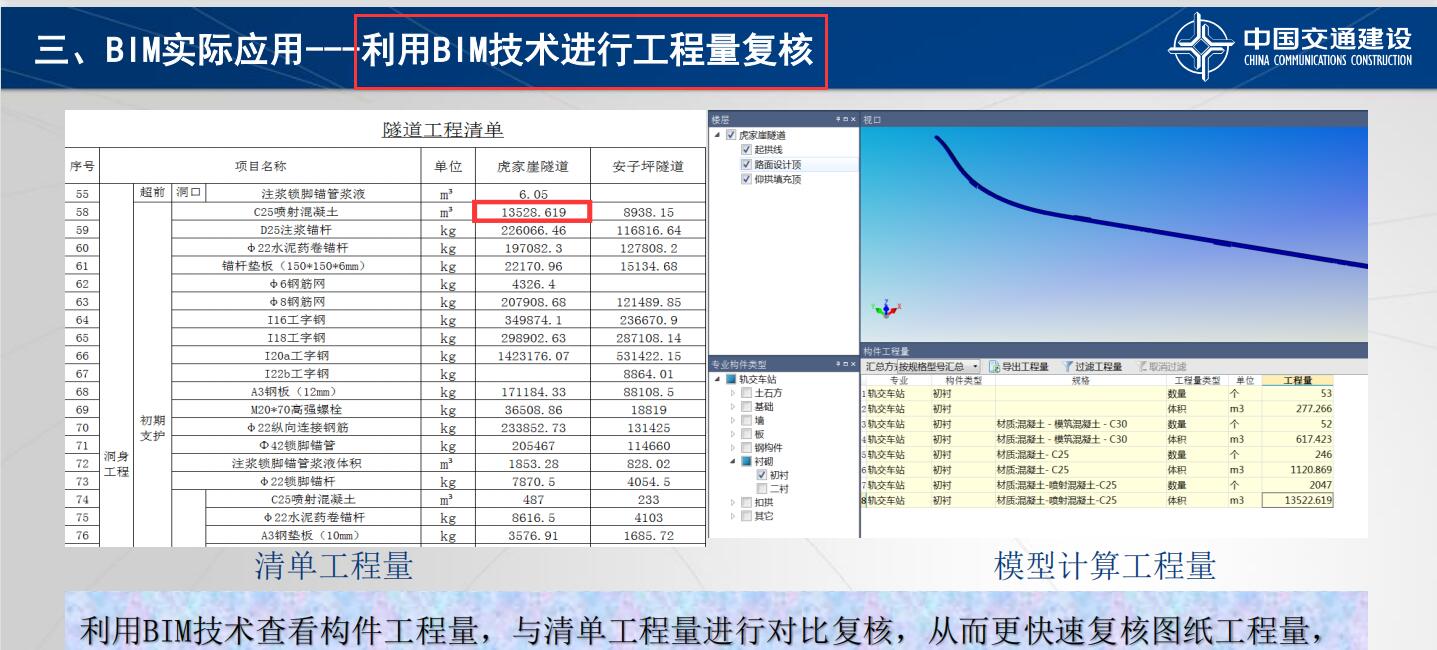The width and height of the screenshot is (1437, 650).
Task: Toggle the 衬砌 partial checkbox
Action: (746, 462)
